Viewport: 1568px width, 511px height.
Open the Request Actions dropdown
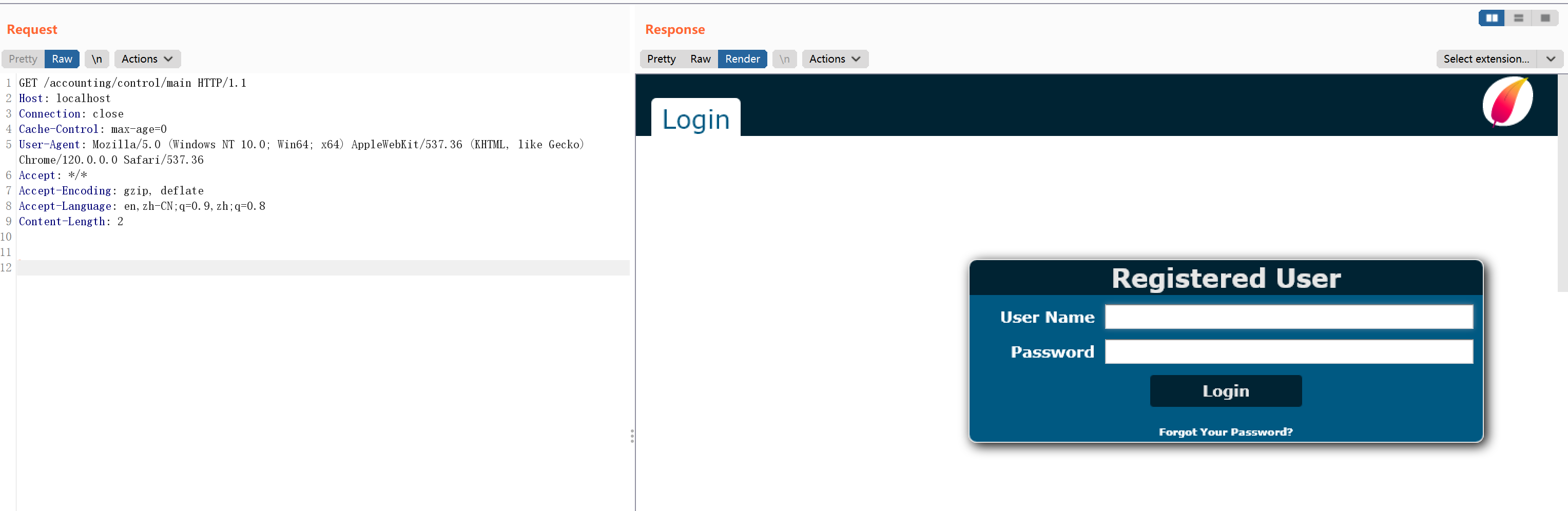[x=147, y=59]
